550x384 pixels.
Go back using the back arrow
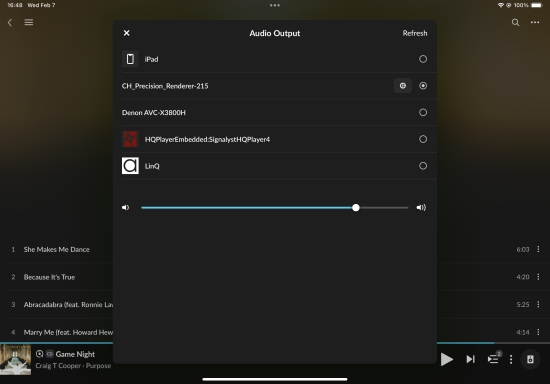pyautogui.click(x=10, y=22)
